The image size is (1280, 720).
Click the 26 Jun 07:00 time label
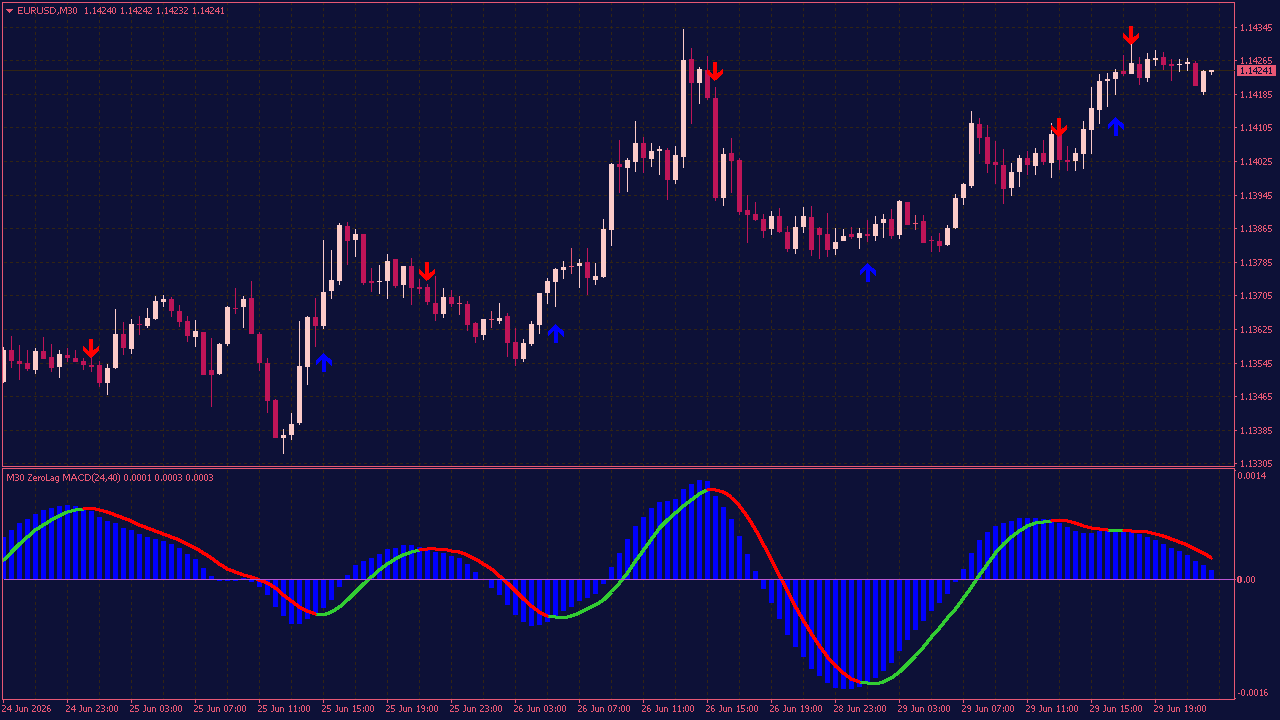point(605,709)
